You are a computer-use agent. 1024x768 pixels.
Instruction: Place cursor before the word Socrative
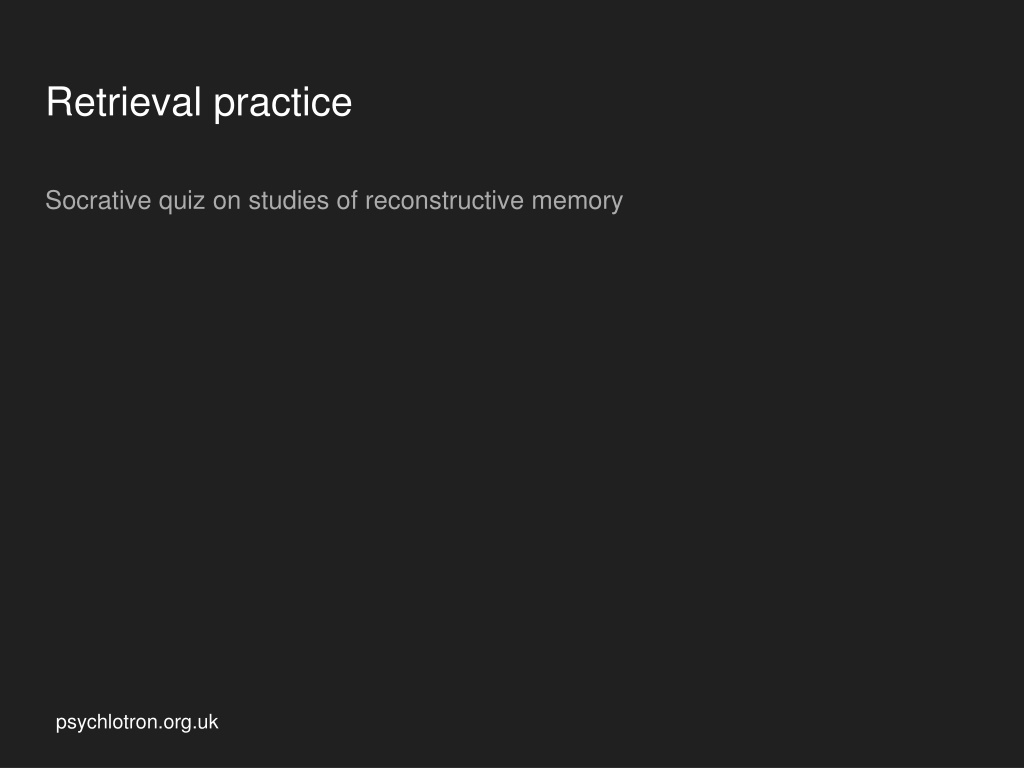pyautogui.click(x=45, y=200)
